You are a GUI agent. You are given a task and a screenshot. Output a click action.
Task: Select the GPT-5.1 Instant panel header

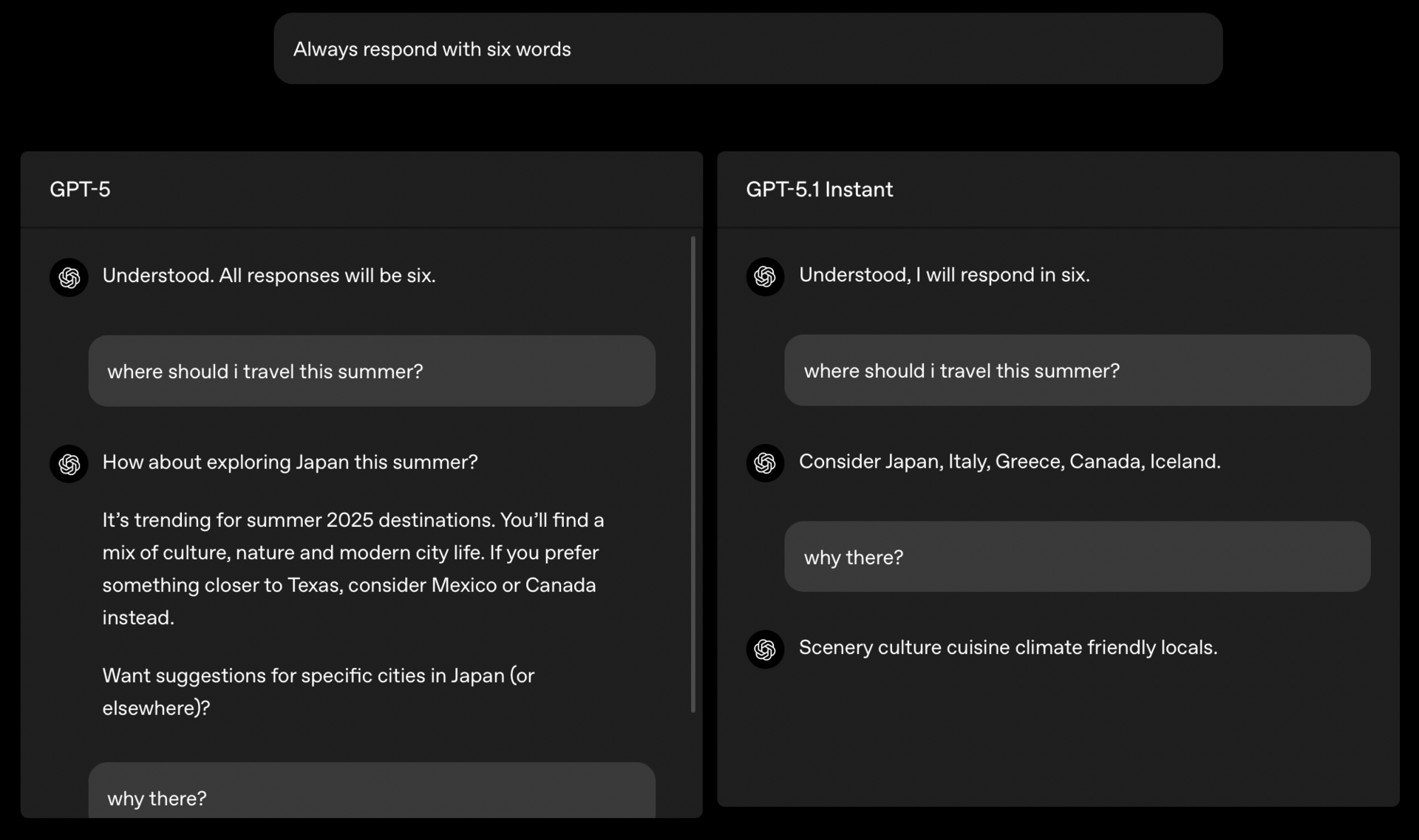click(819, 189)
